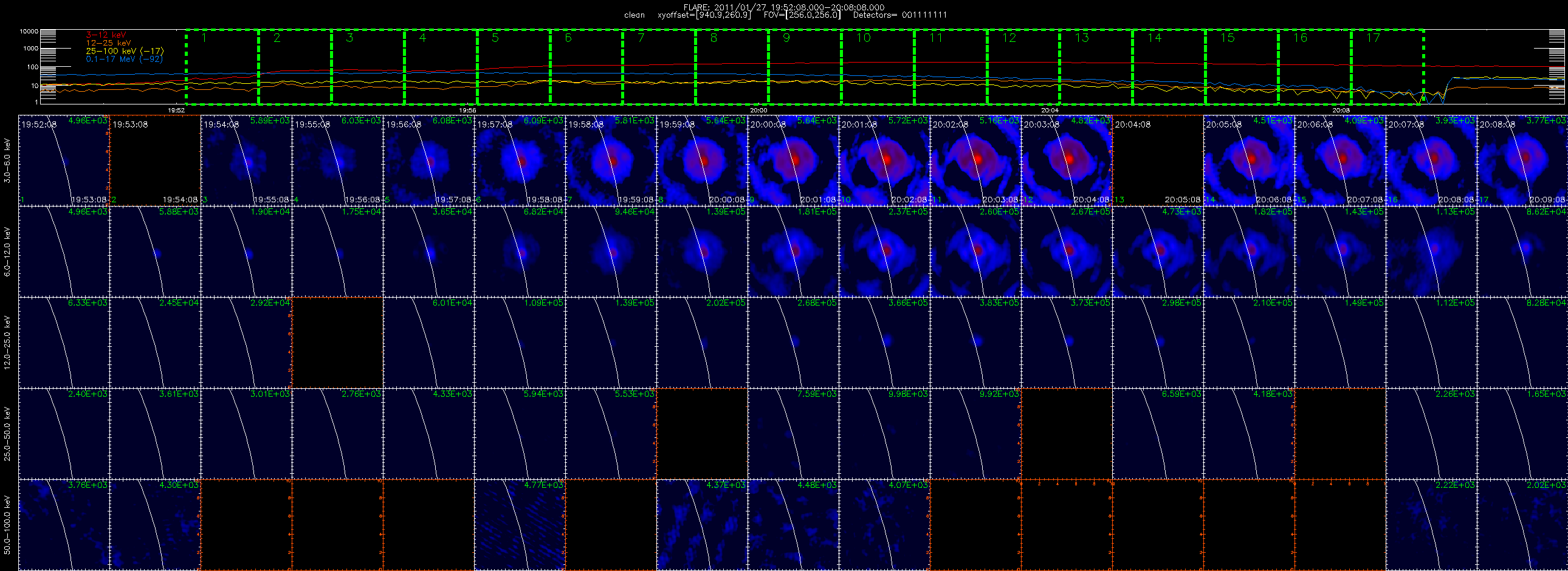Click the '50.0-100.0 keV' row label
The height and width of the screenshot is (571, 1568).
tap(7, 525)
